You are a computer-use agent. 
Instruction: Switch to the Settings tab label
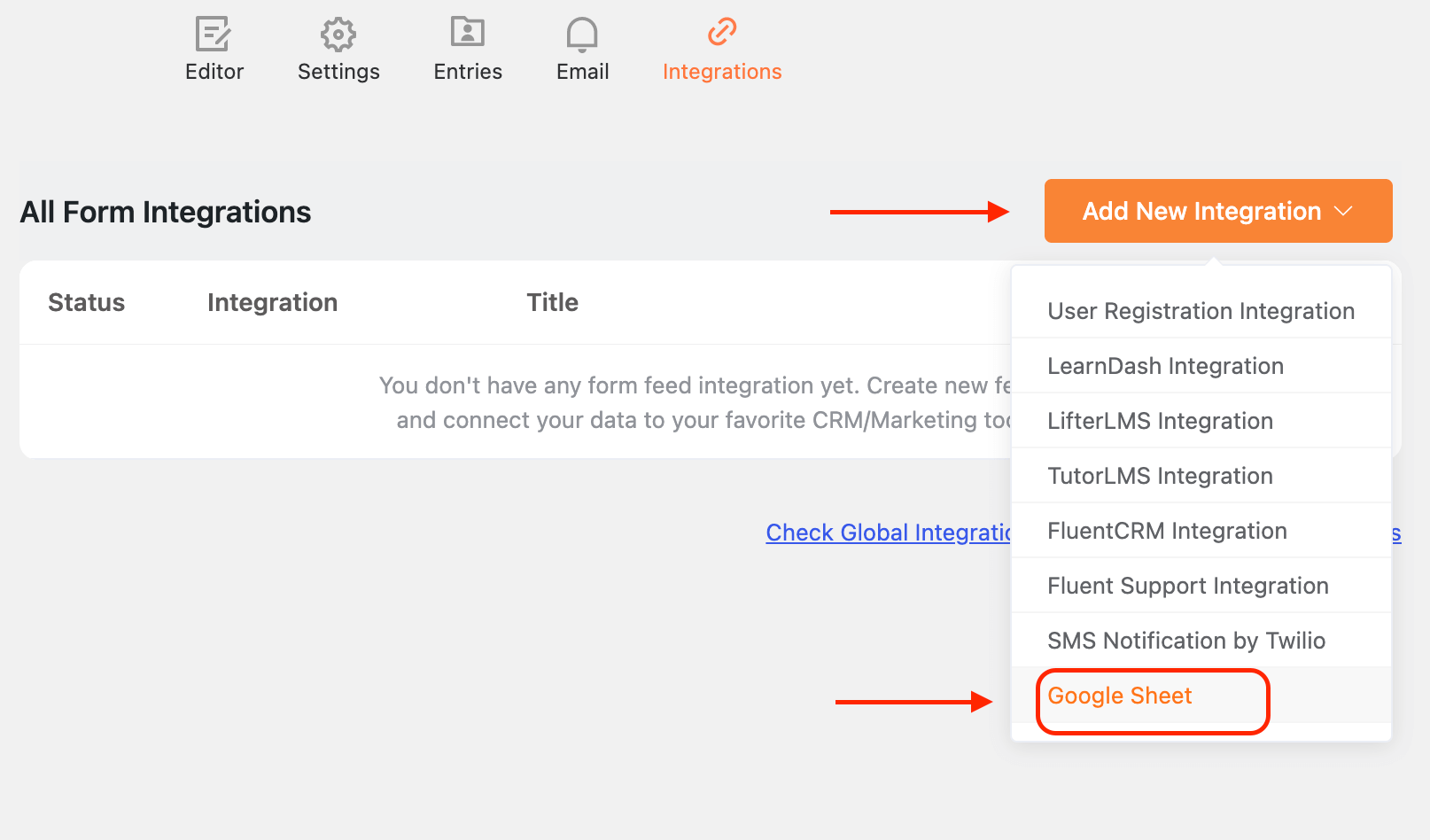pyautogui.click(x=338, y=72)
